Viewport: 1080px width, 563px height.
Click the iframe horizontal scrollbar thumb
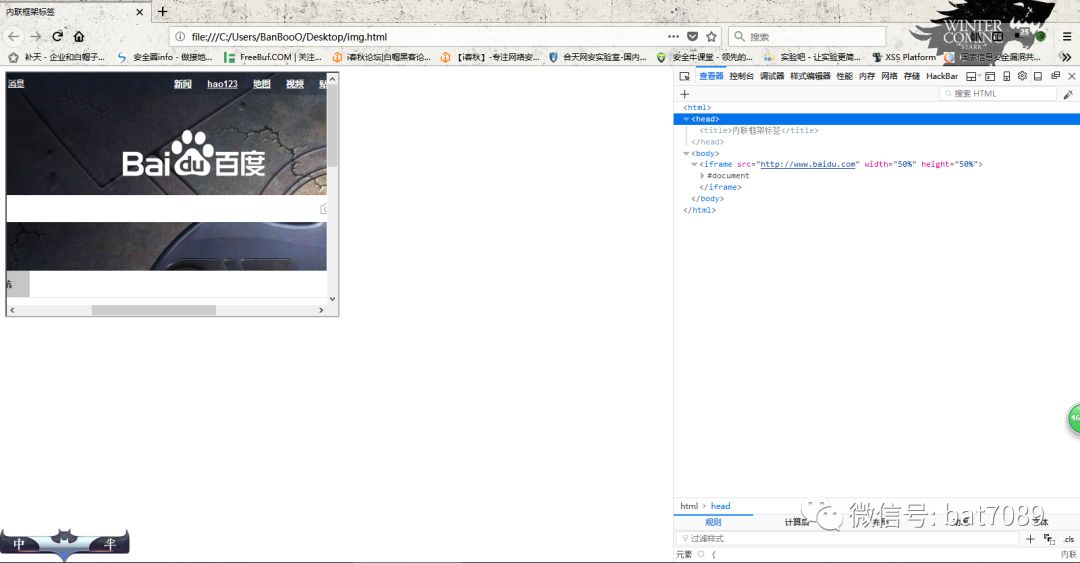tap(154, 310)
